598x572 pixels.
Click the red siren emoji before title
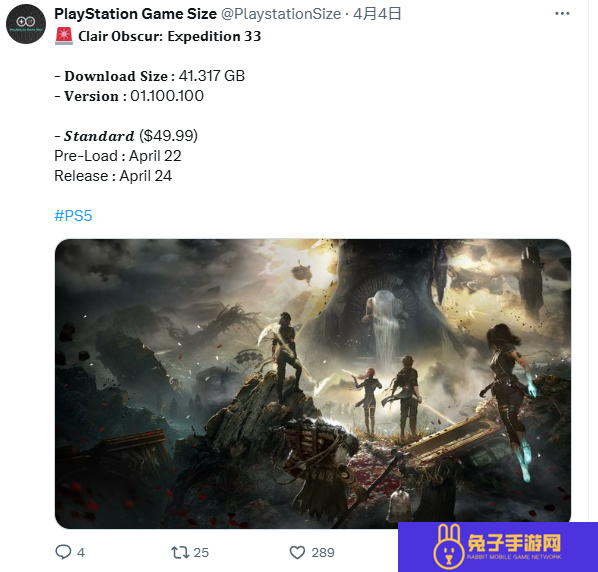(64, 36)
